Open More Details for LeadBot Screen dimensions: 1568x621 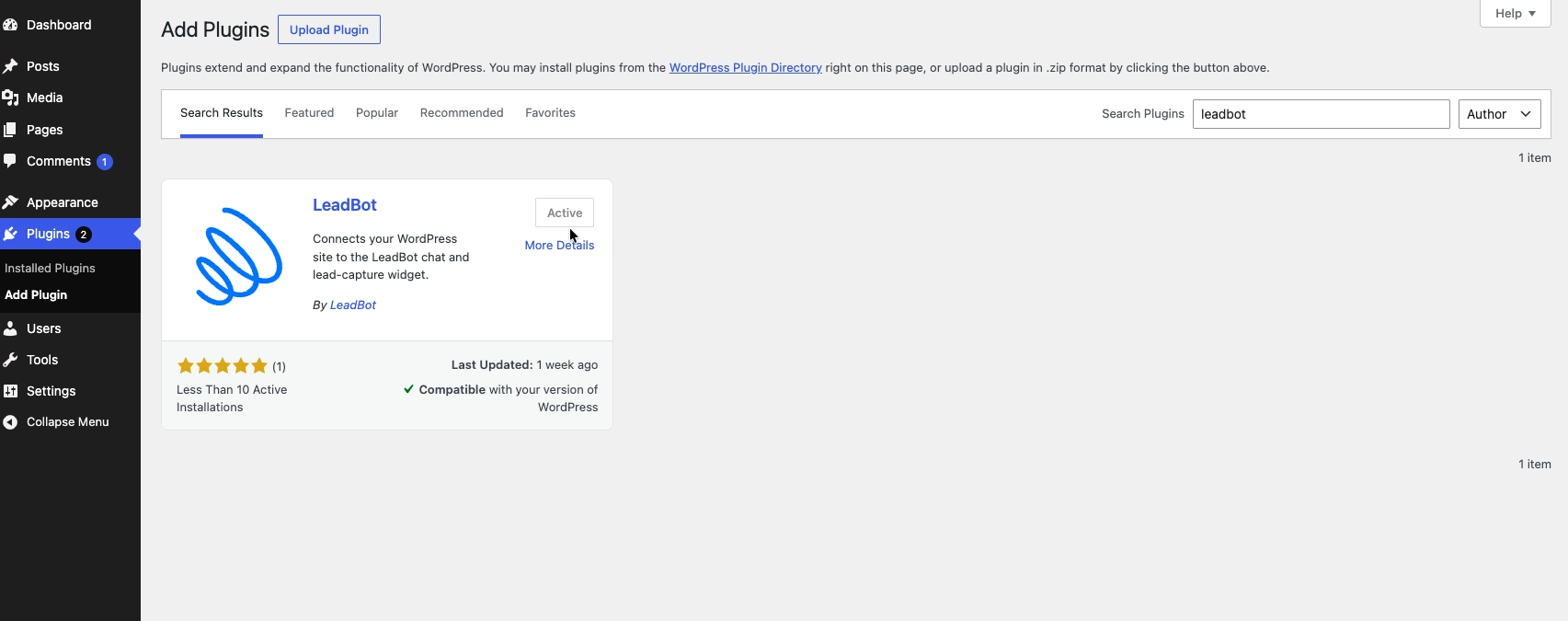[x=559, y=246]
